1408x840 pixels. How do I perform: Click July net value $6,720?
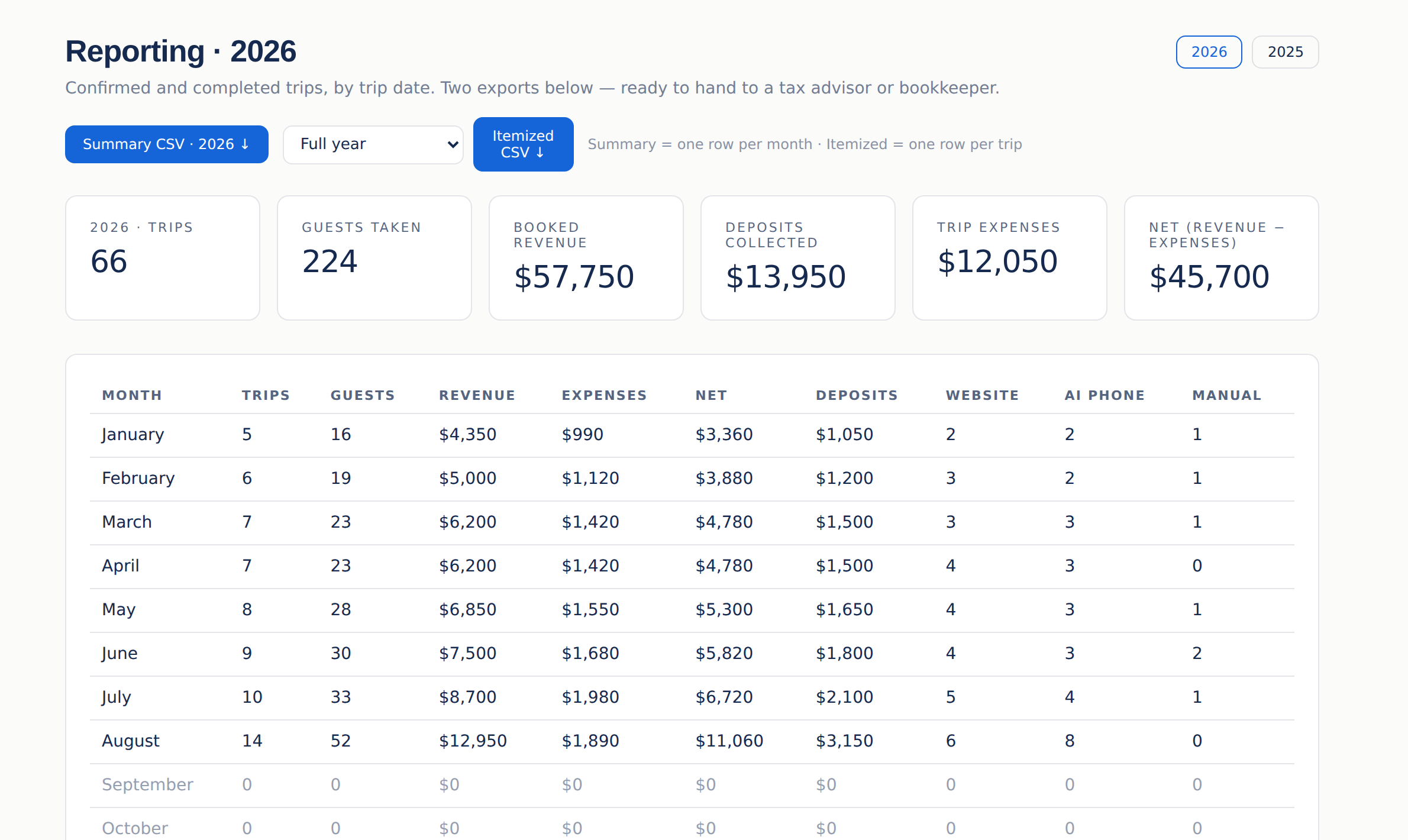click(724, 697)
